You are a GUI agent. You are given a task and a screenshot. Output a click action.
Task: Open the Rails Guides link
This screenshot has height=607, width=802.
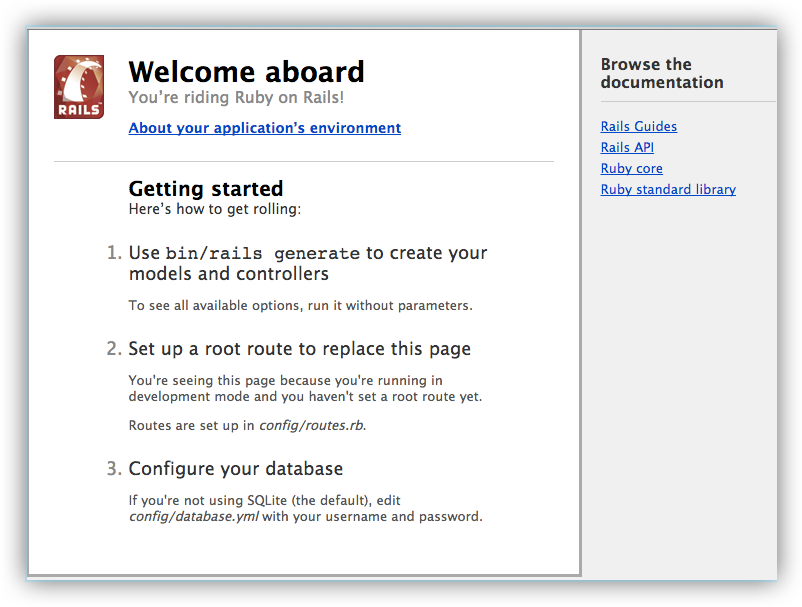coord(638,126)
